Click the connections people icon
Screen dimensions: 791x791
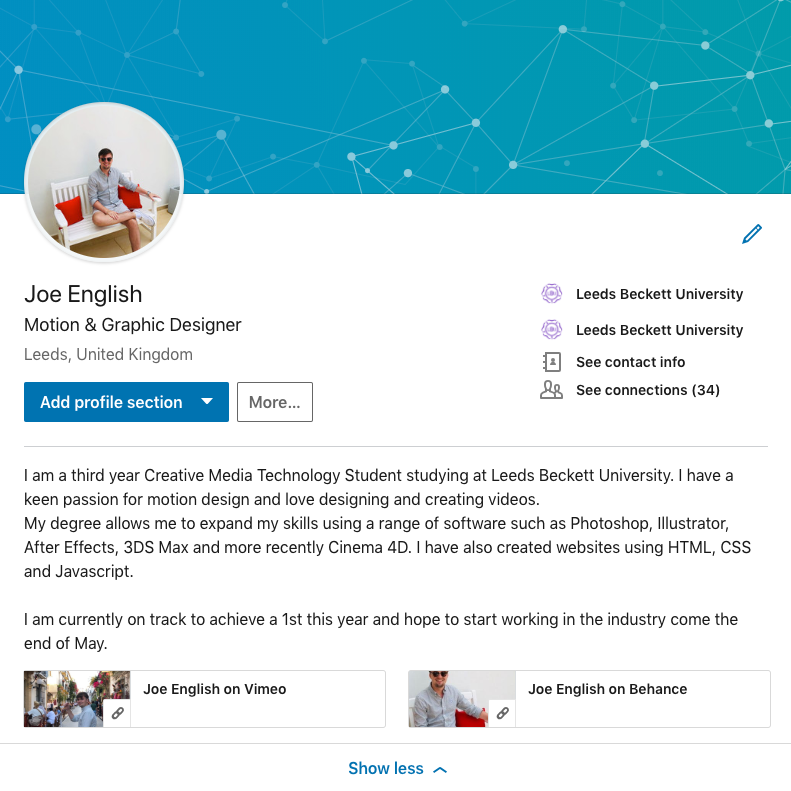point(551,390)
